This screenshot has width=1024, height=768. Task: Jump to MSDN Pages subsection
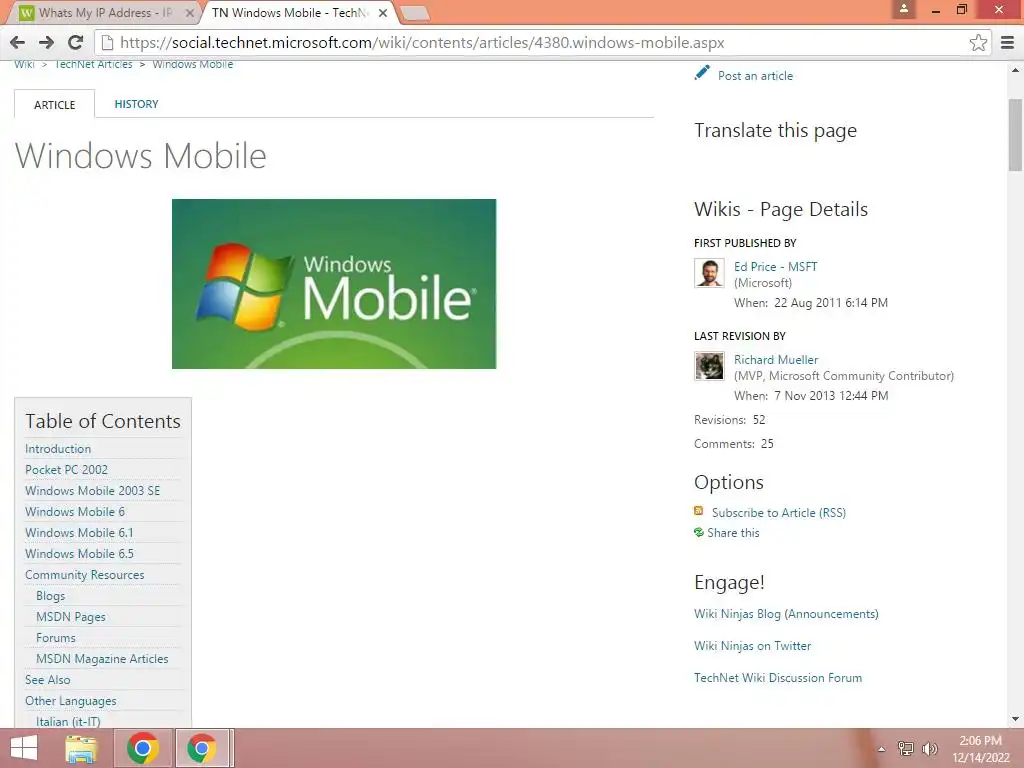71,616
